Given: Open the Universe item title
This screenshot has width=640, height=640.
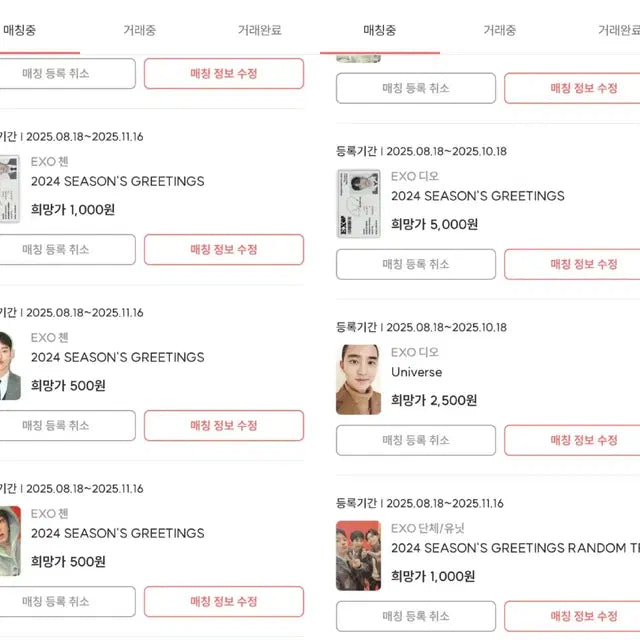Looking at the screenshot, I should point(416,372).
